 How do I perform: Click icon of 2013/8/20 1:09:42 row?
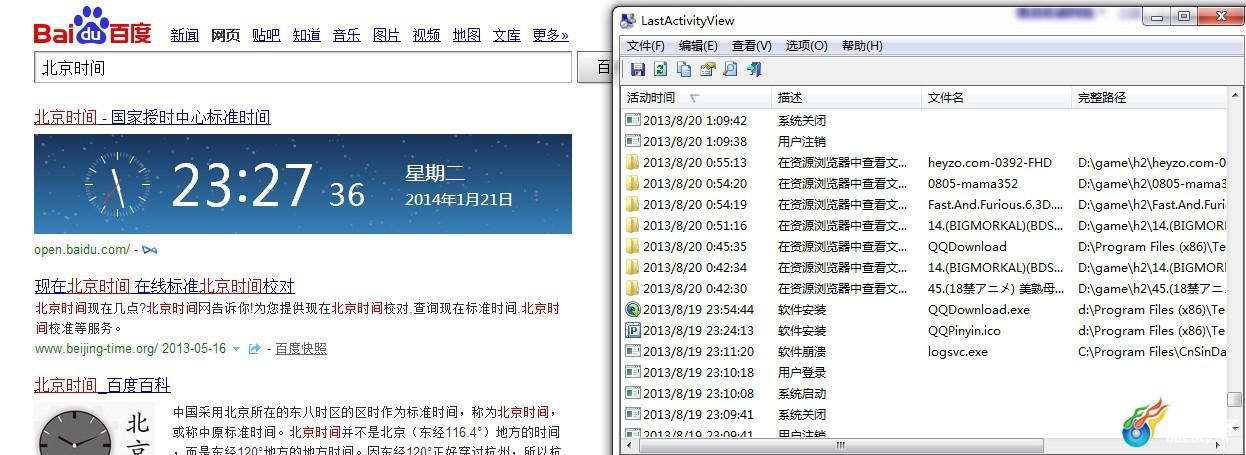(632, 120)
